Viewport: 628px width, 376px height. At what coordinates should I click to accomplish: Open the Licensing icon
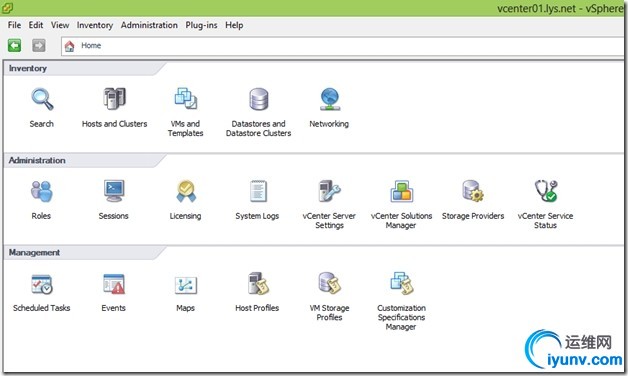(x=186, y=191)
